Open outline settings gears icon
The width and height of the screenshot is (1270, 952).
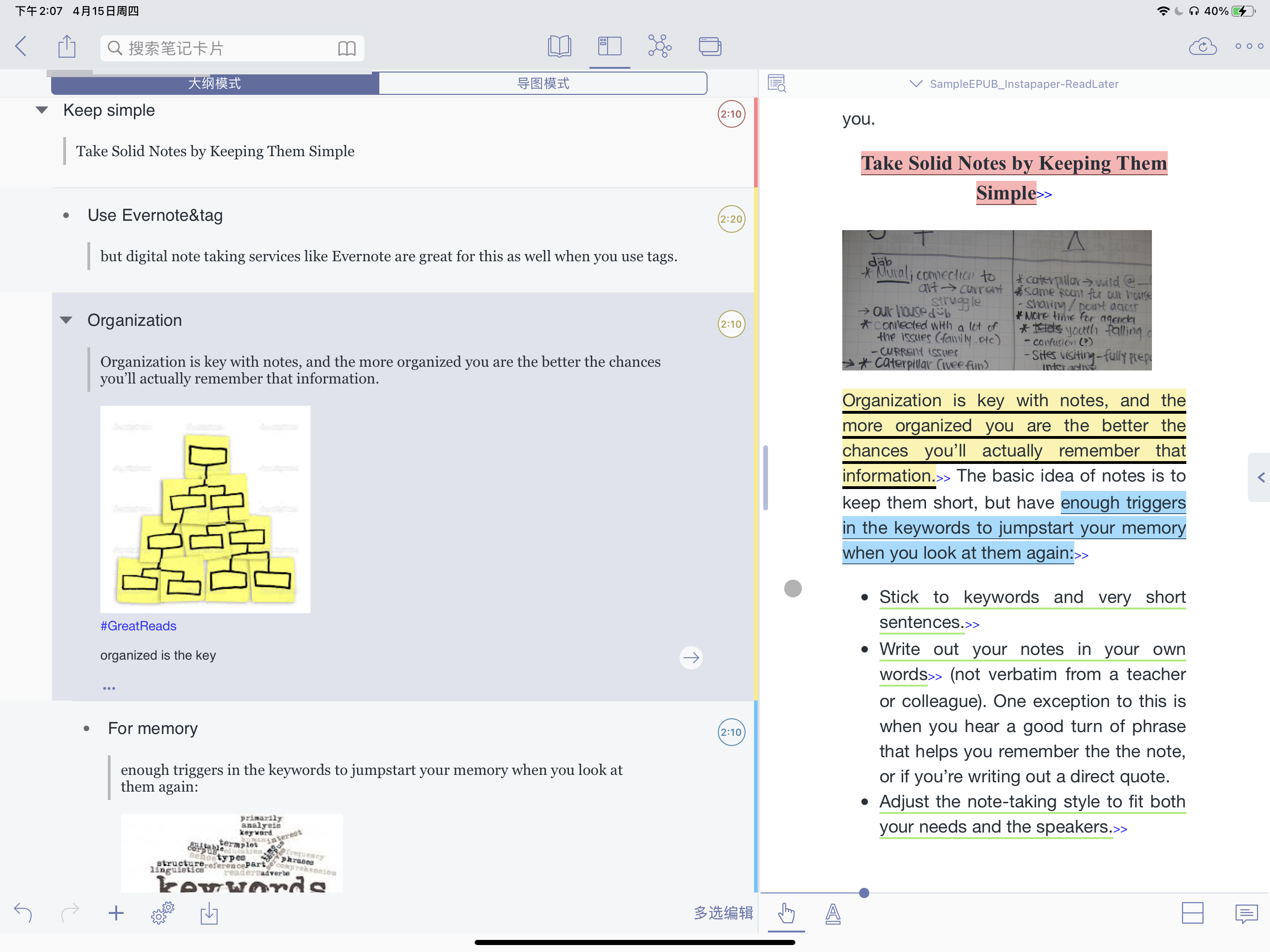point(163,912)
